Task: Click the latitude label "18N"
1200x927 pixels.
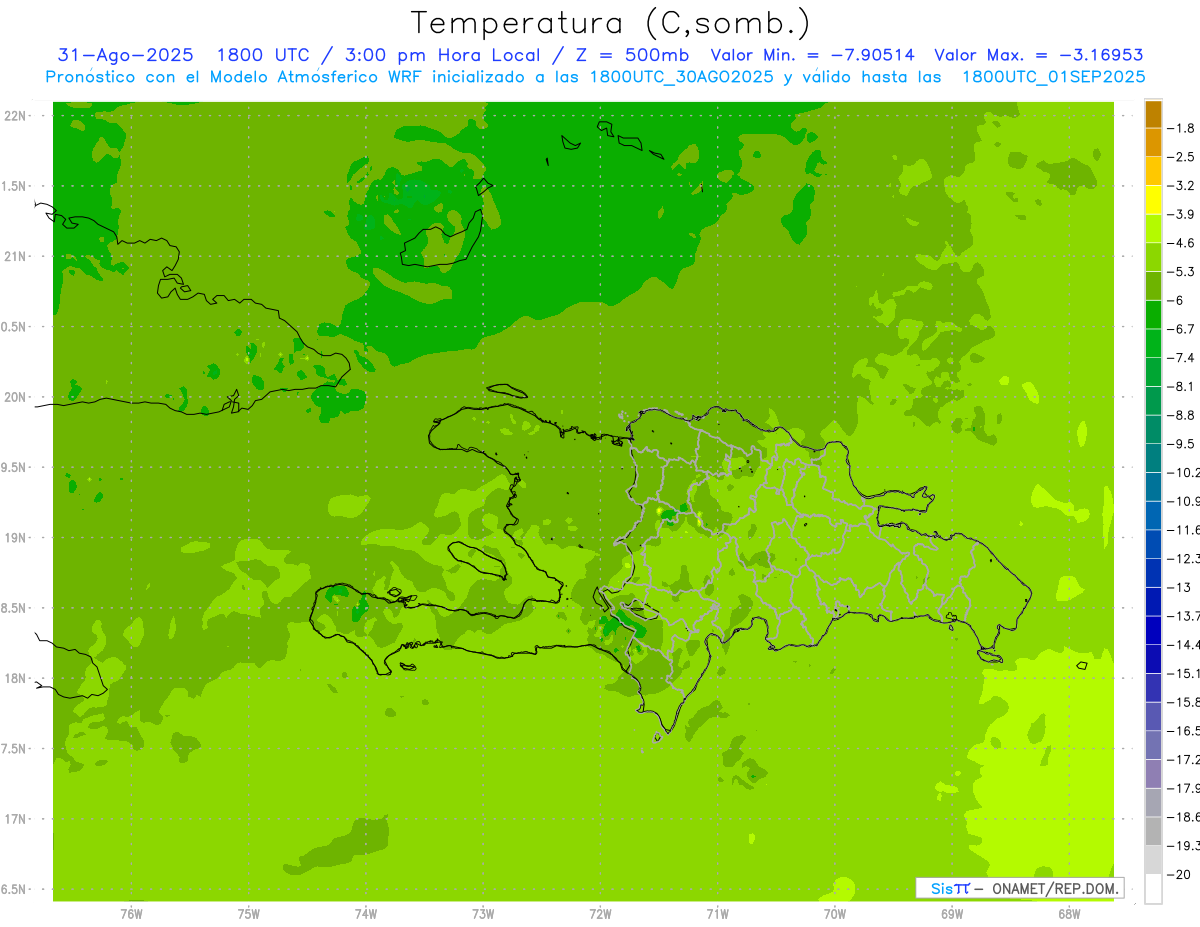Action: (x=17, y=679)
